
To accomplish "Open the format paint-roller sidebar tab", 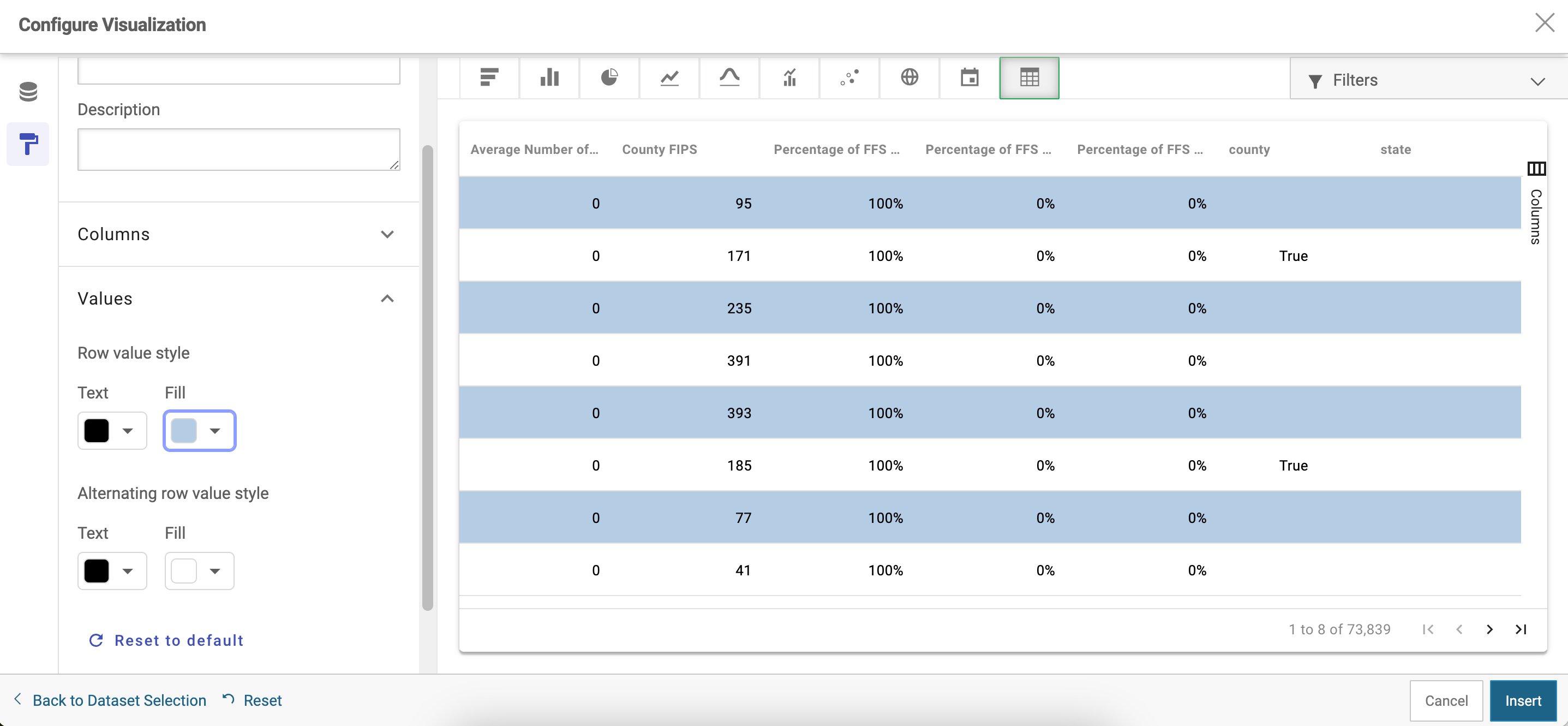I will click(28, 144).
